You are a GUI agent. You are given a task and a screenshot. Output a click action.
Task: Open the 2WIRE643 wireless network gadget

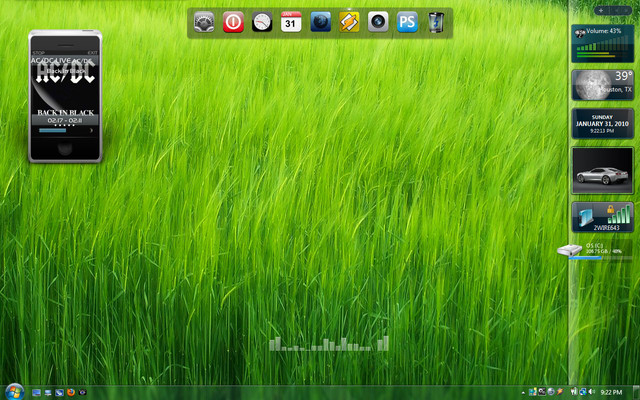point(602,217)
